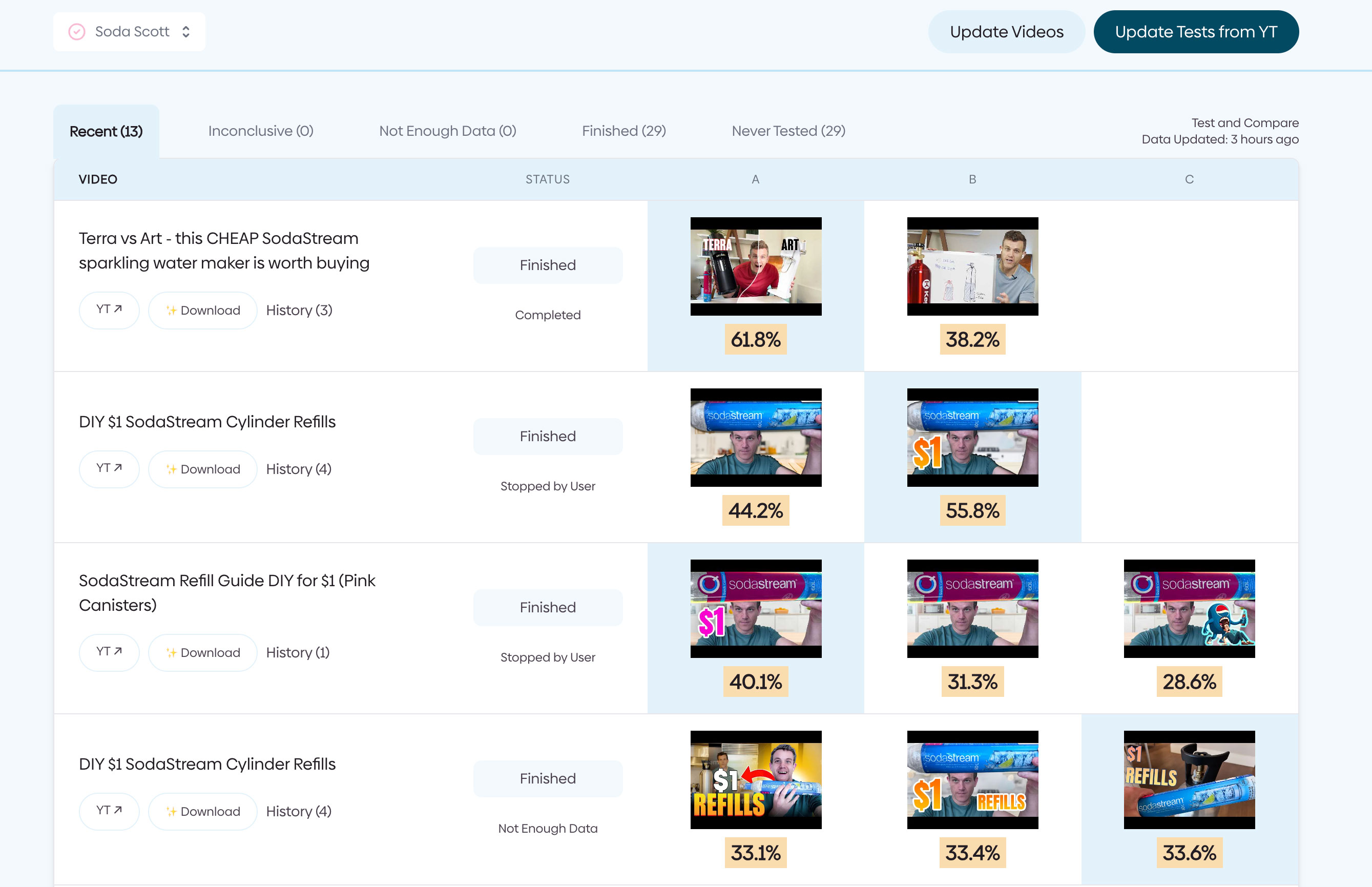Screen dimensions: 1372x887
Task: Switch to the Never Tested (29) tab
Action: pyautogui.click(x=788, y=131)
